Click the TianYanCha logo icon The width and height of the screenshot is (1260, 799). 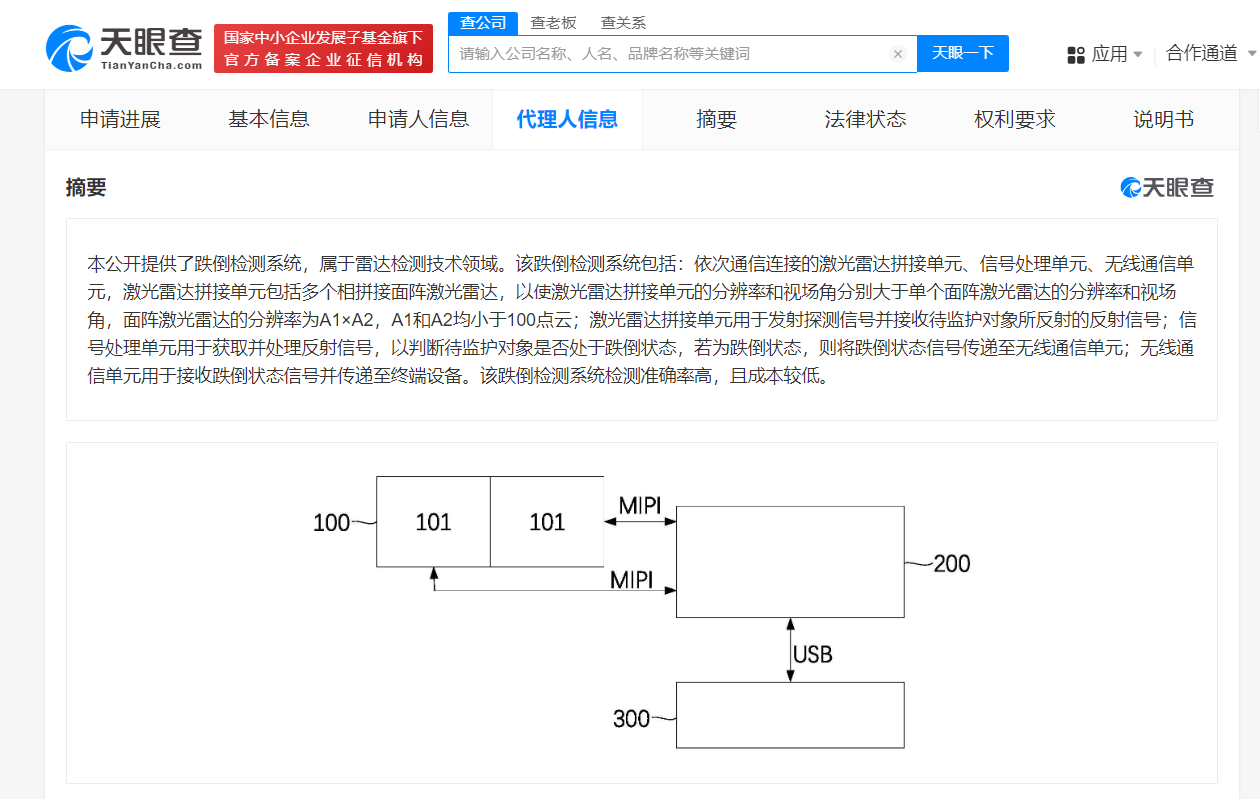(70, 48)
